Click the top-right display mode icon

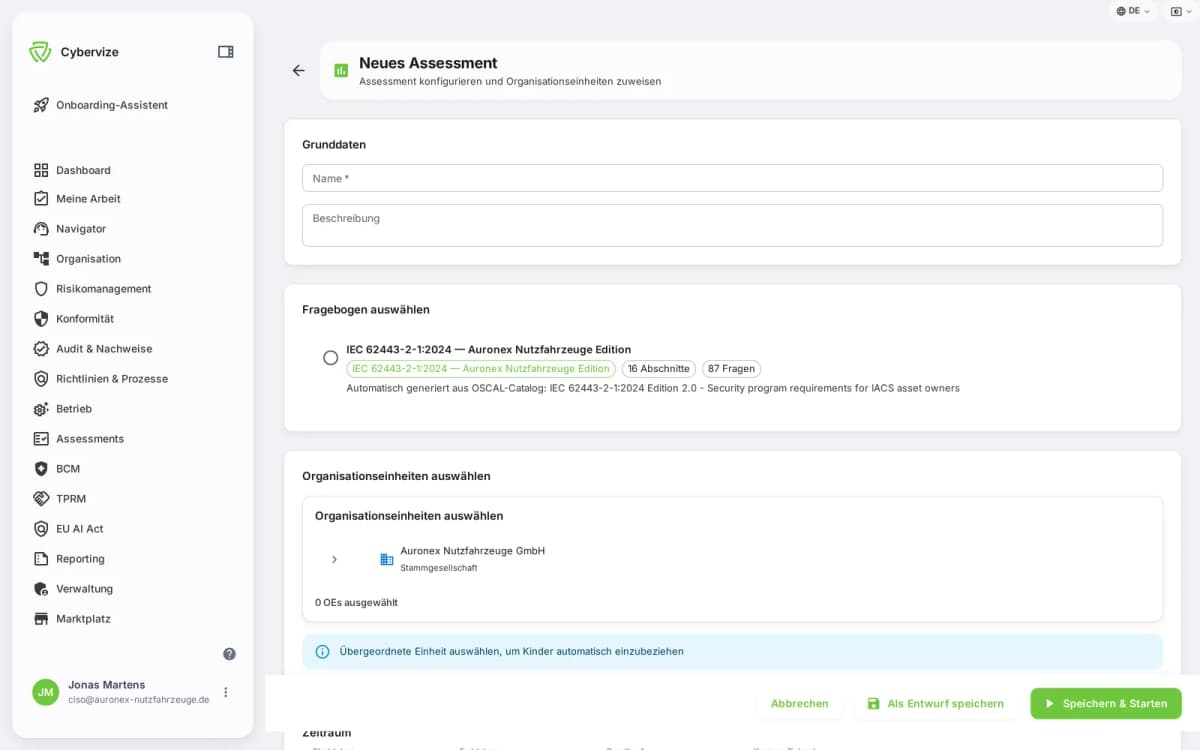tap(1174, 11)
